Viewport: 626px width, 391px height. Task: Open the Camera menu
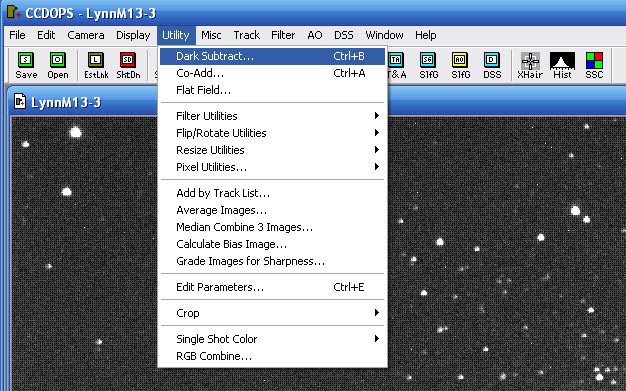(86, 35)
